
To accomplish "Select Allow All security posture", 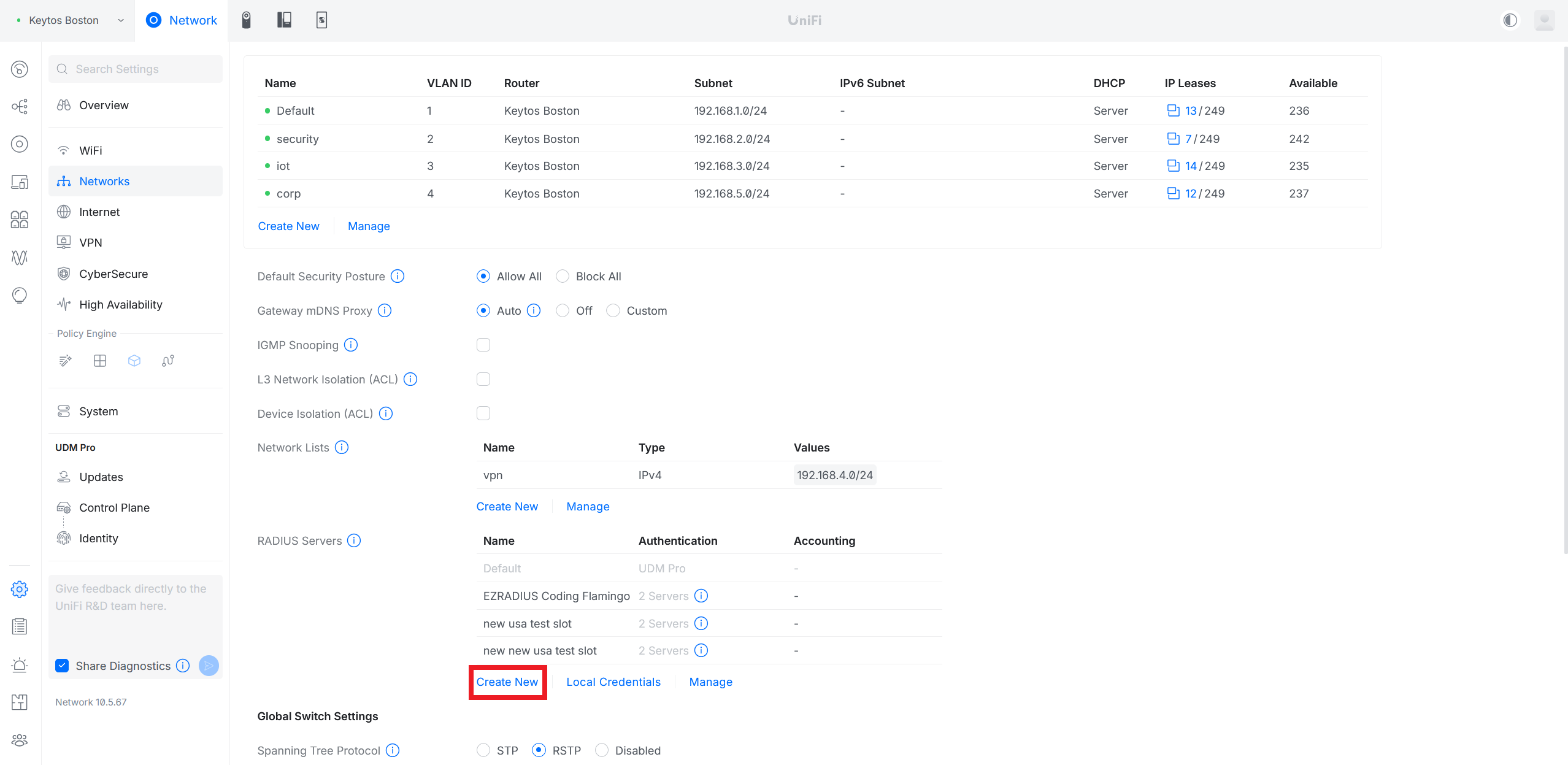I will pos(483,276).
